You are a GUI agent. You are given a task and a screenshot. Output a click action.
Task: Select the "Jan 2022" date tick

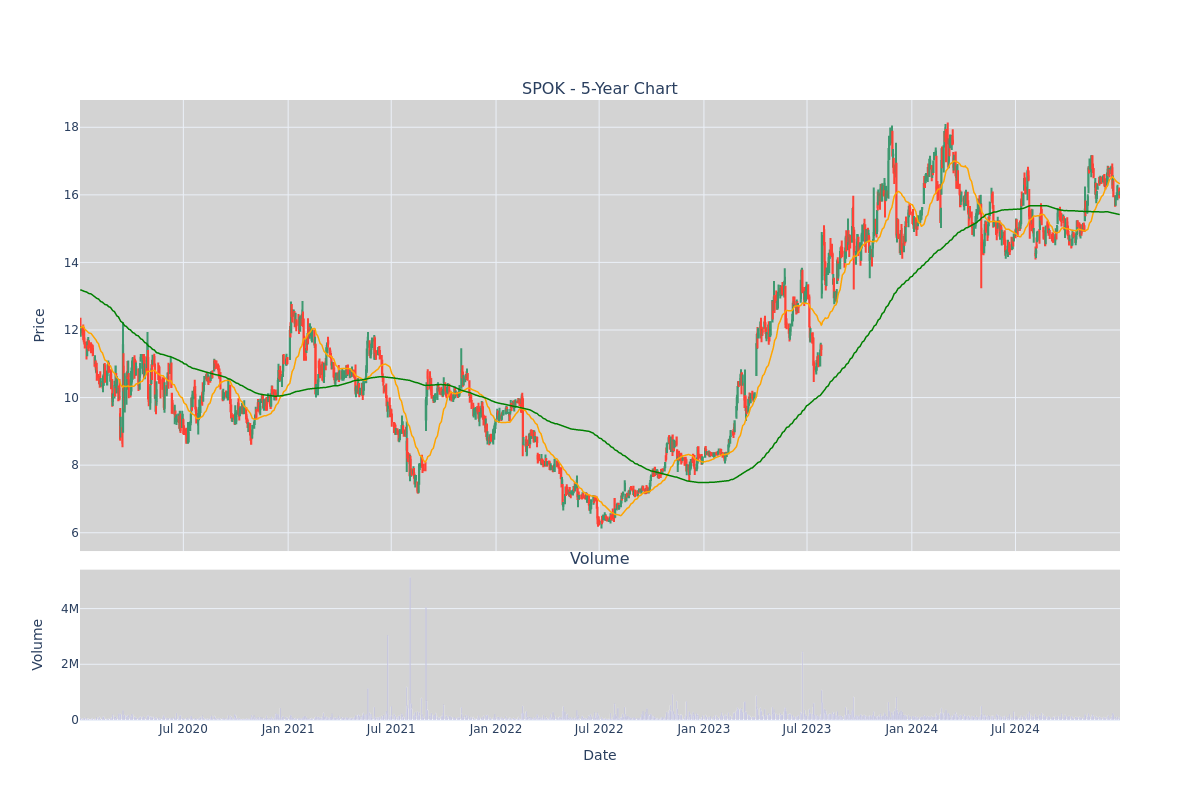(x=496, y=729)
